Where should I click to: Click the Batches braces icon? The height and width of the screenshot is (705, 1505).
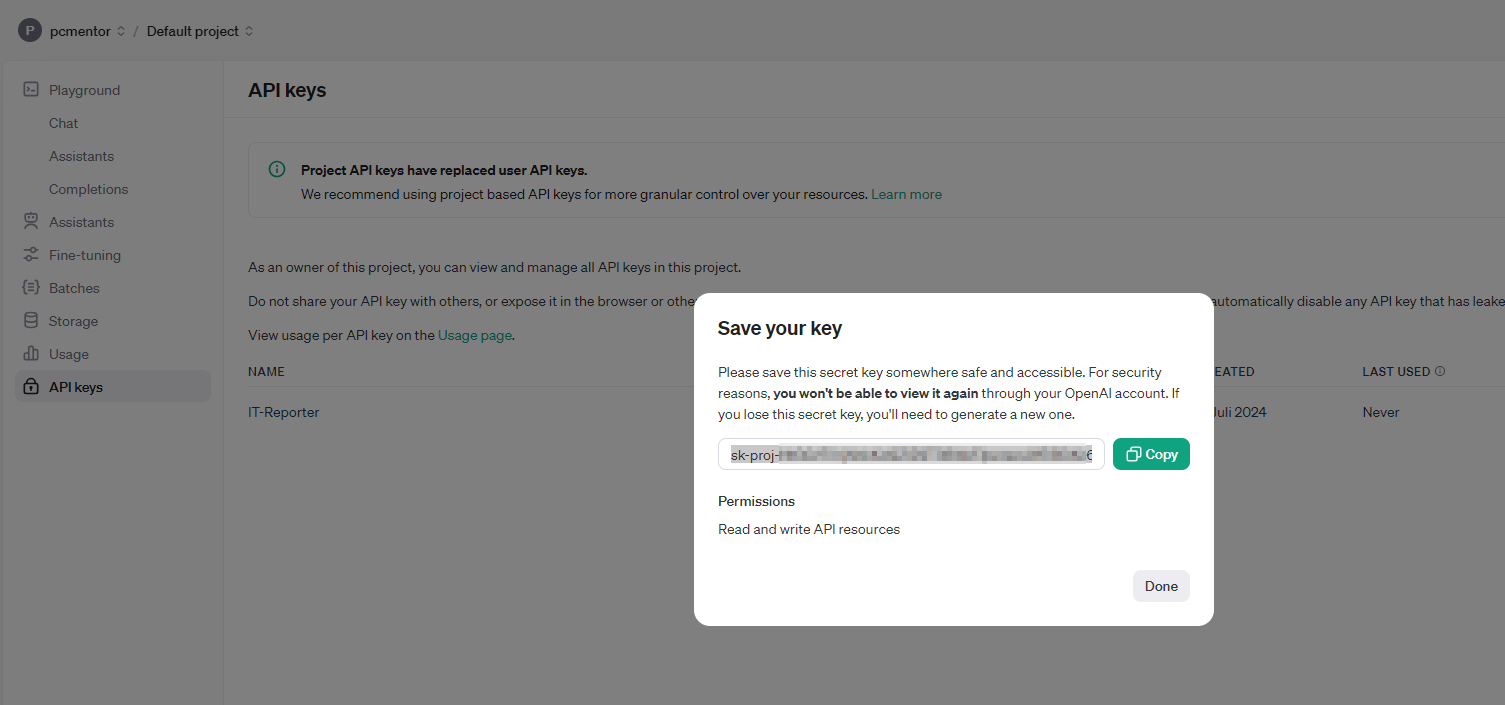tap(31, 288)
